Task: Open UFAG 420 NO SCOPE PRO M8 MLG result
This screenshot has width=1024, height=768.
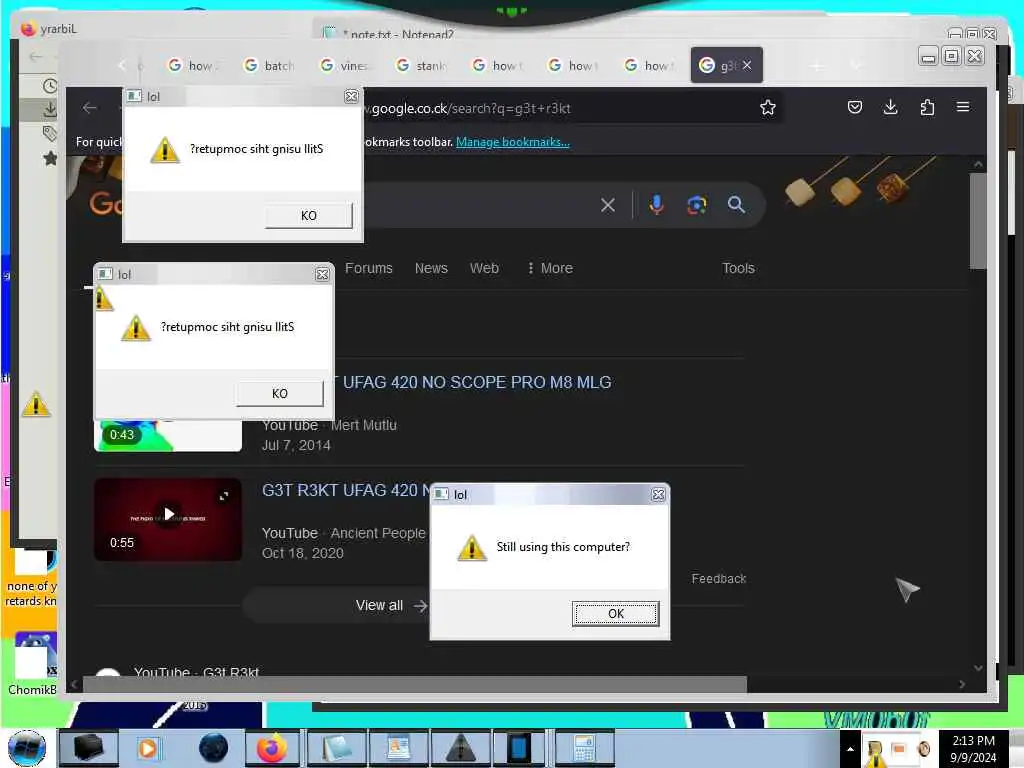Action: [477, 382]
